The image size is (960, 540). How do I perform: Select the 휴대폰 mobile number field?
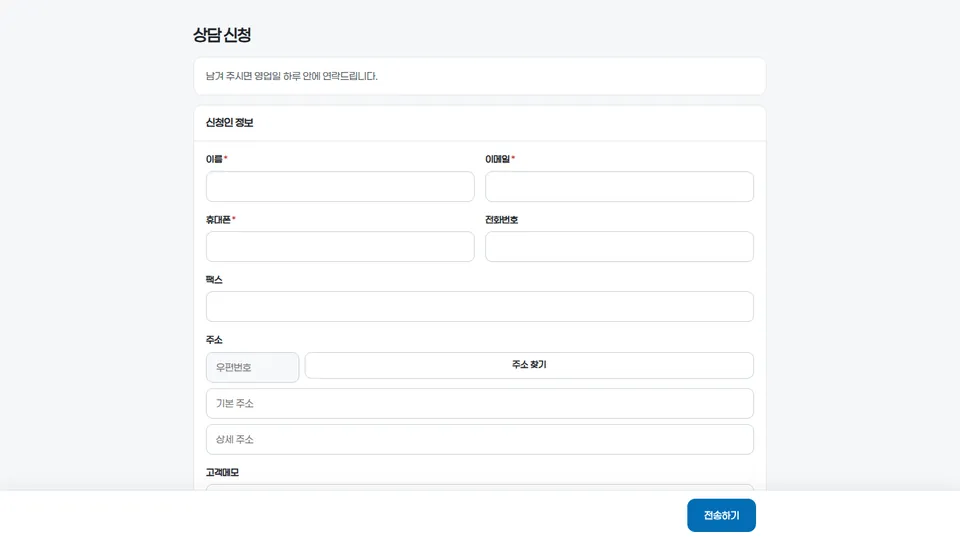coord(340,247)
